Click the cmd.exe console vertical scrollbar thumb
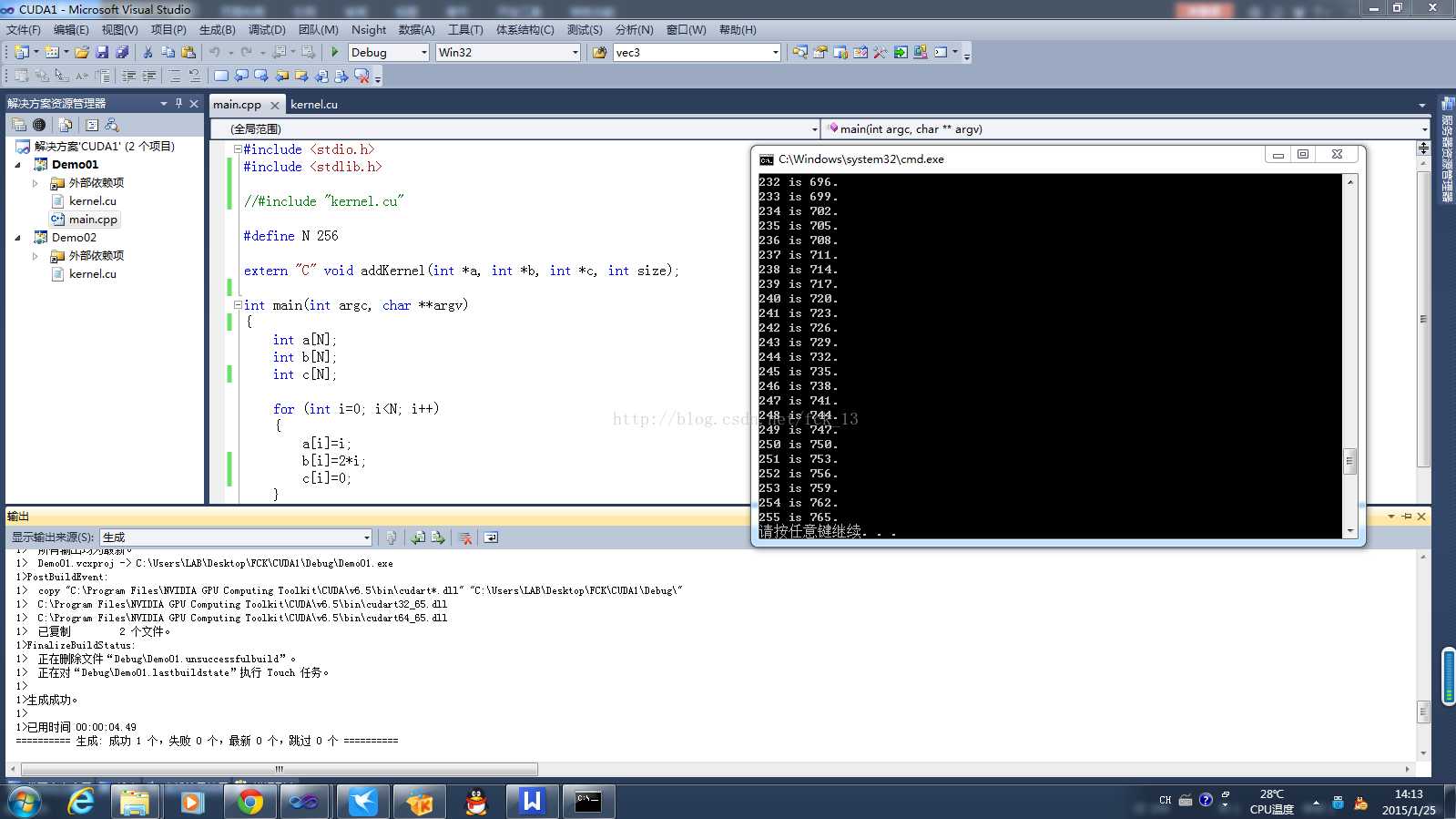This screenshot has height=819, width=1456. click(x=1350, y=461)
